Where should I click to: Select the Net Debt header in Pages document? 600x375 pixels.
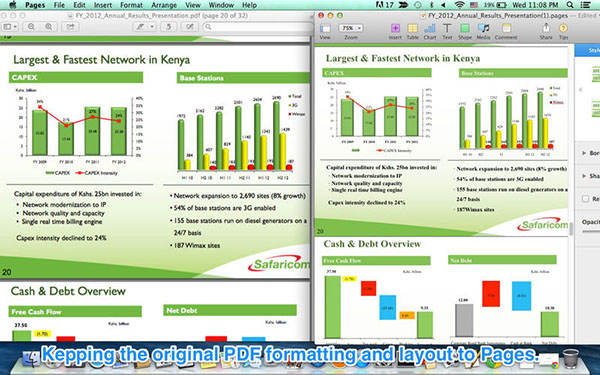click(502, 260)
